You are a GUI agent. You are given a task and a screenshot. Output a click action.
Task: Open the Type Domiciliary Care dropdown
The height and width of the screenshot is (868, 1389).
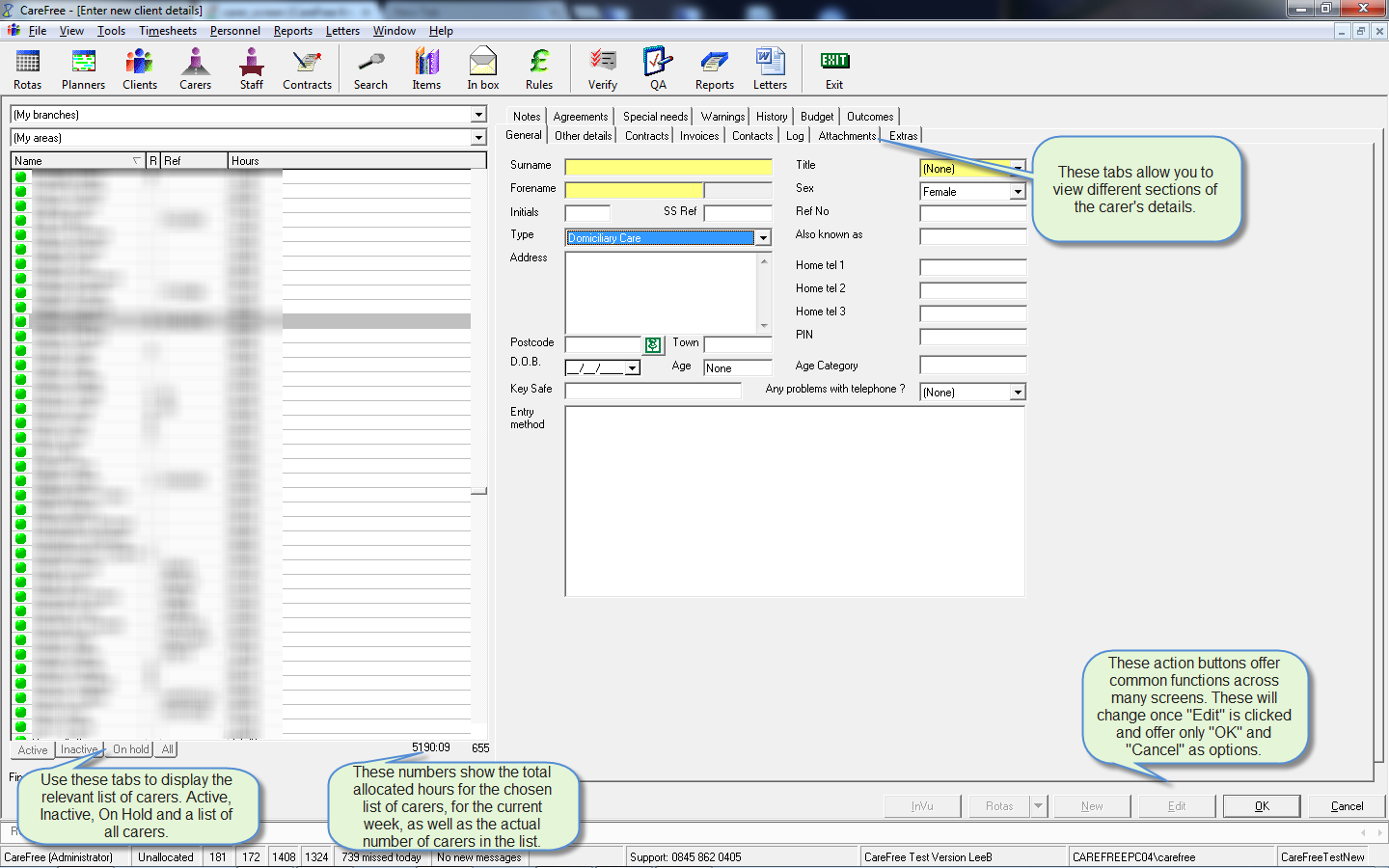(x=763, y=238)
